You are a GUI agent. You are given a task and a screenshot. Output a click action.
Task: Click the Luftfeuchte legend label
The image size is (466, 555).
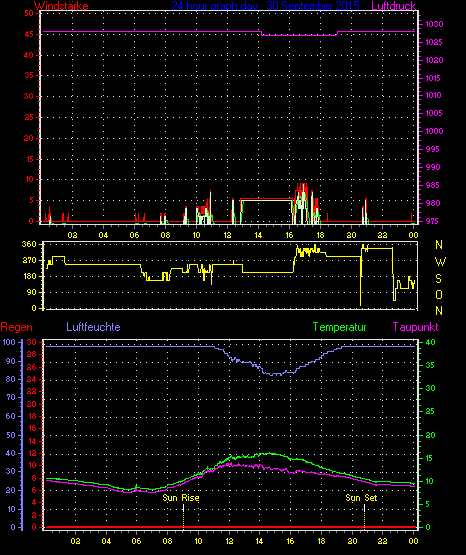tap(93, 327)
